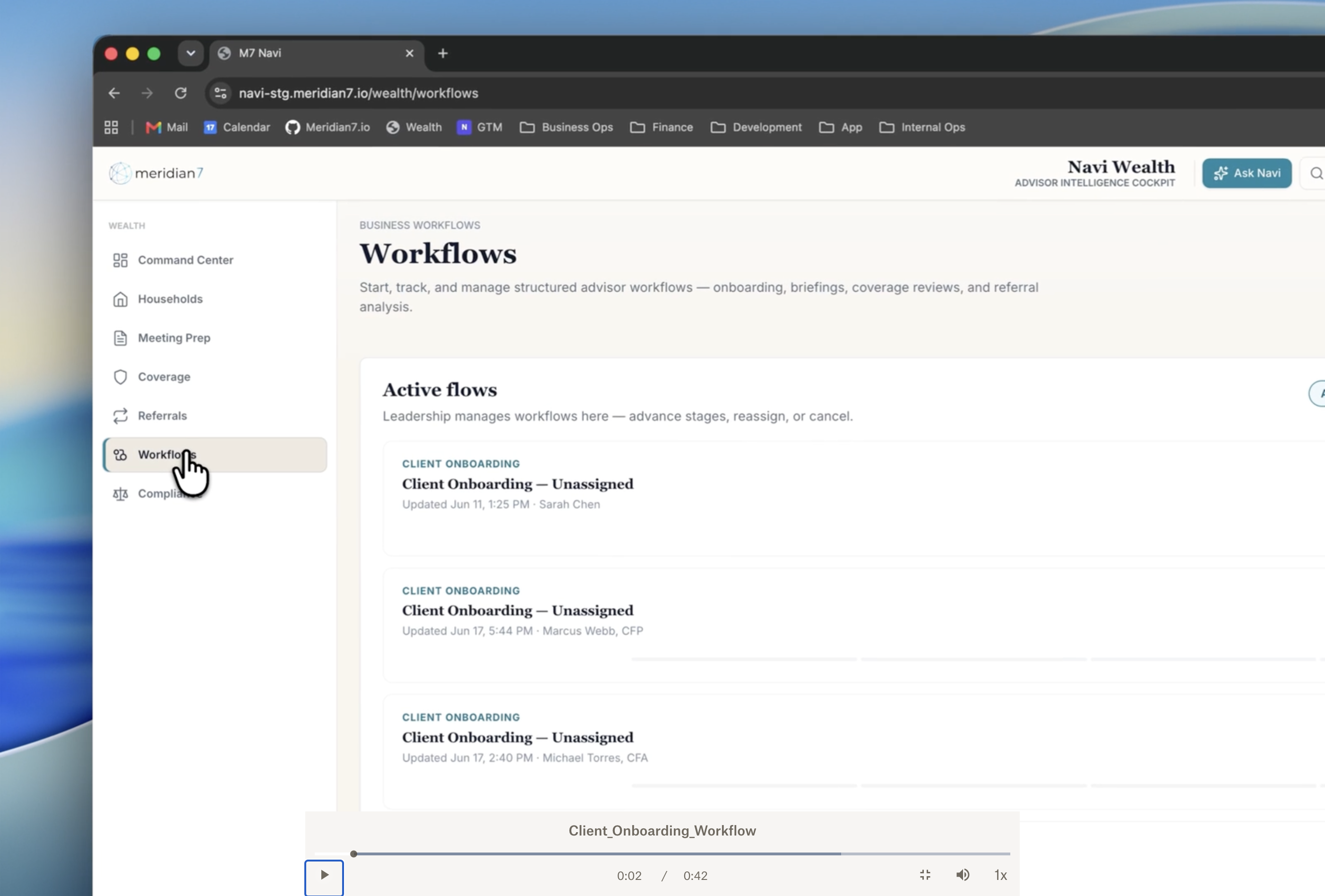Click the 0:42 video duration text

pos(696,876)
